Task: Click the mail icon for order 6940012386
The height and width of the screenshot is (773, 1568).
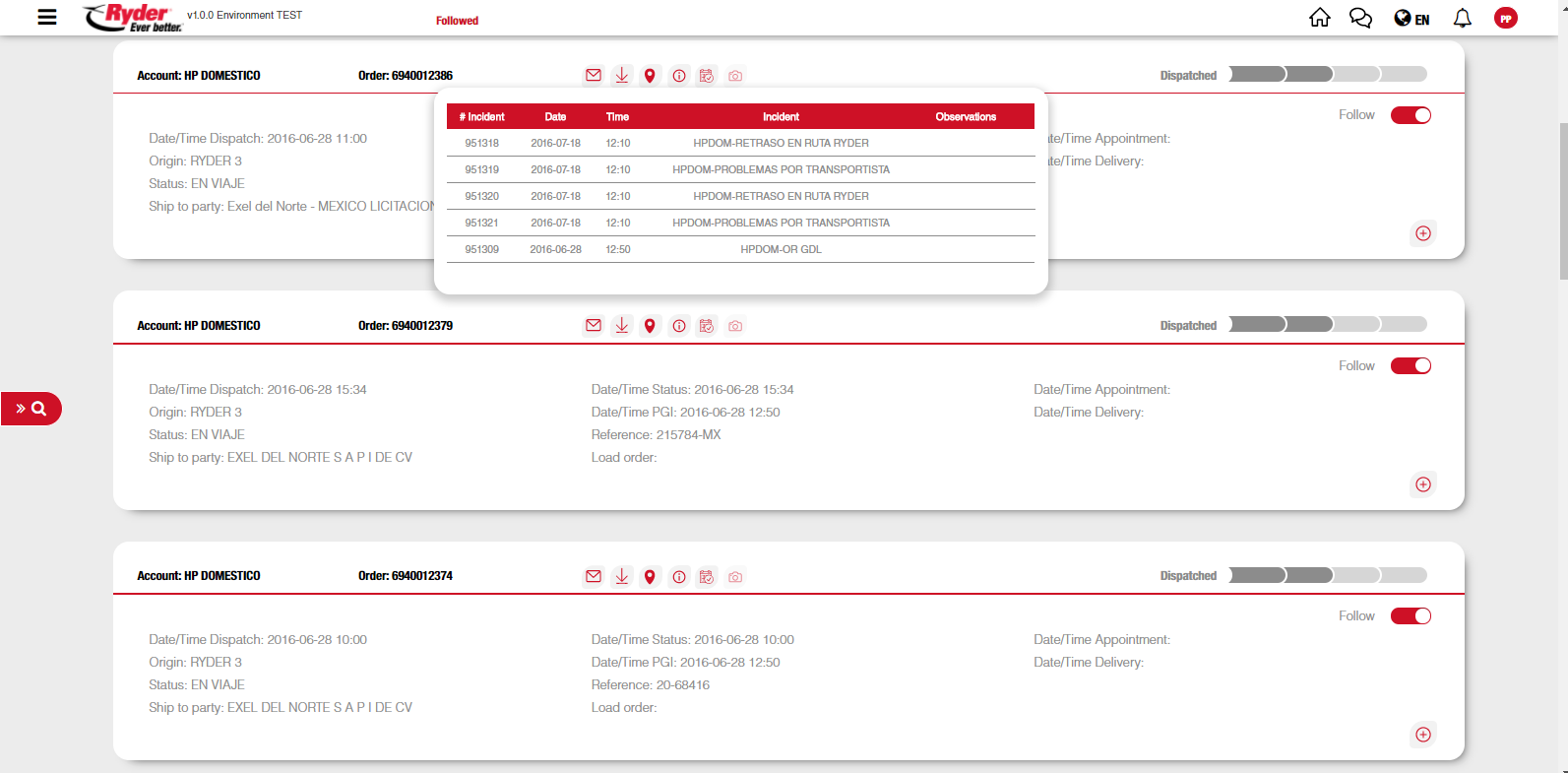Action: (593, 76)
